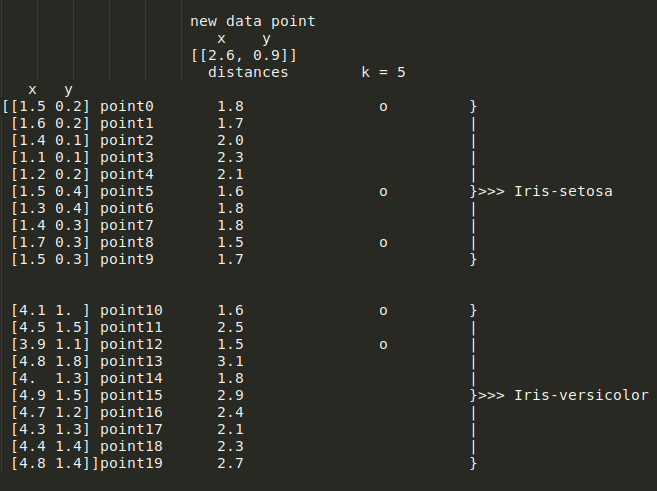This screenshot has width=657, height=491.
Task: Click the distance value 3.1 for point13
Action: point(230,361)
